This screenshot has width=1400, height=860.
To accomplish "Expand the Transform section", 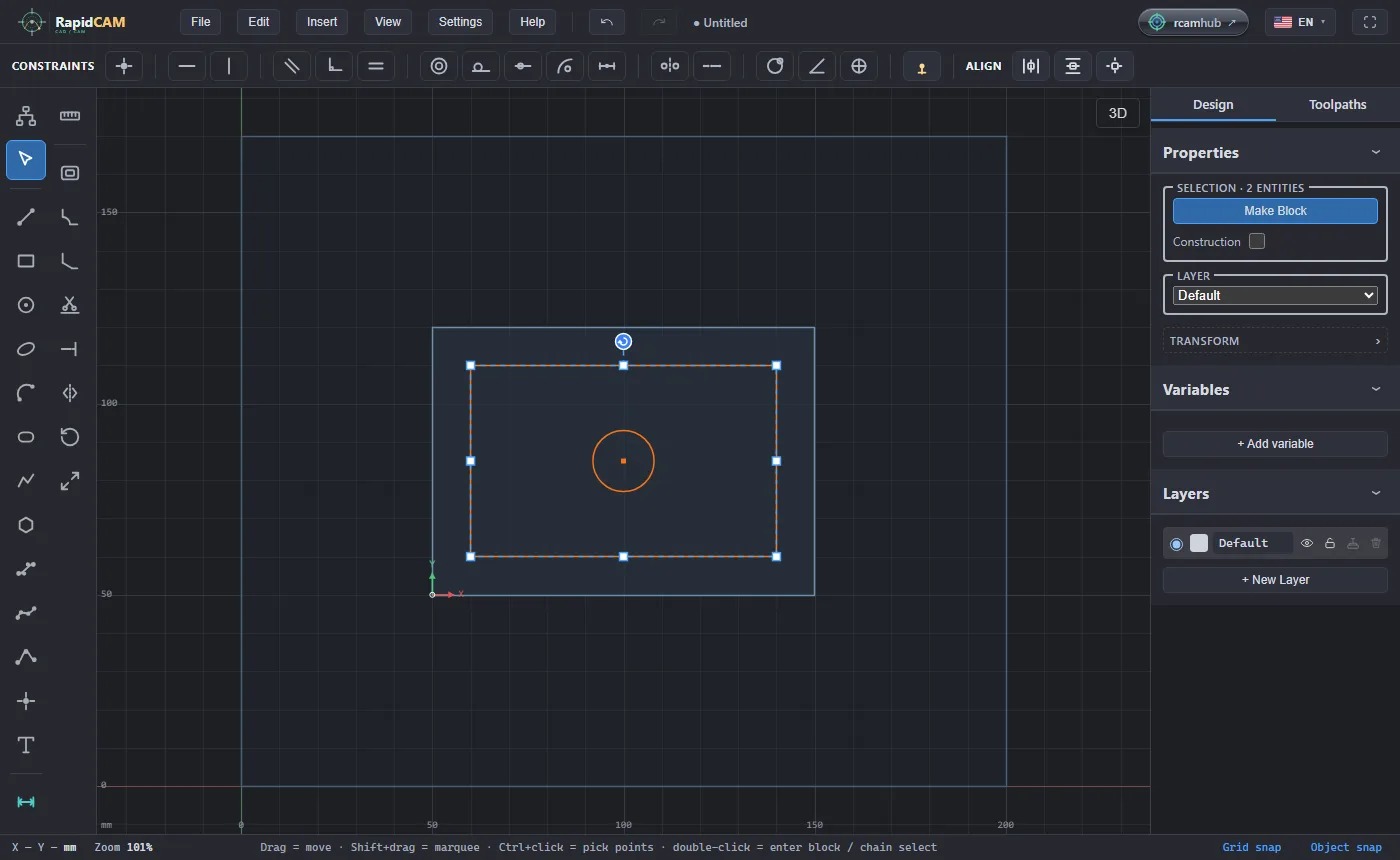I will [1275, 341].
